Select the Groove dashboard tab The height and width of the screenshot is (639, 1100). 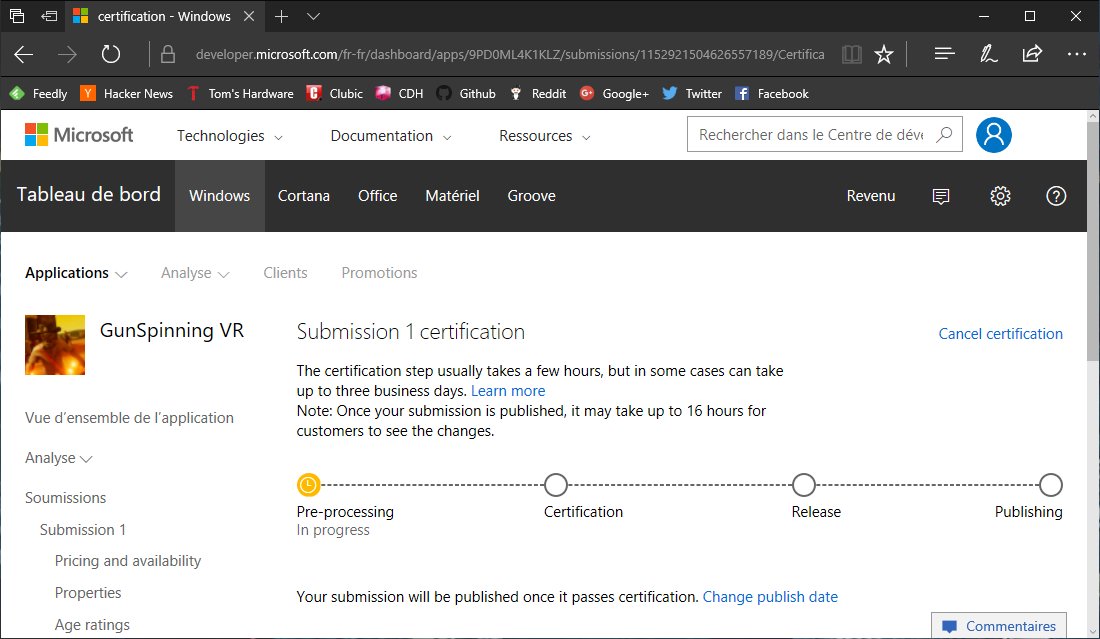[532, 196]
